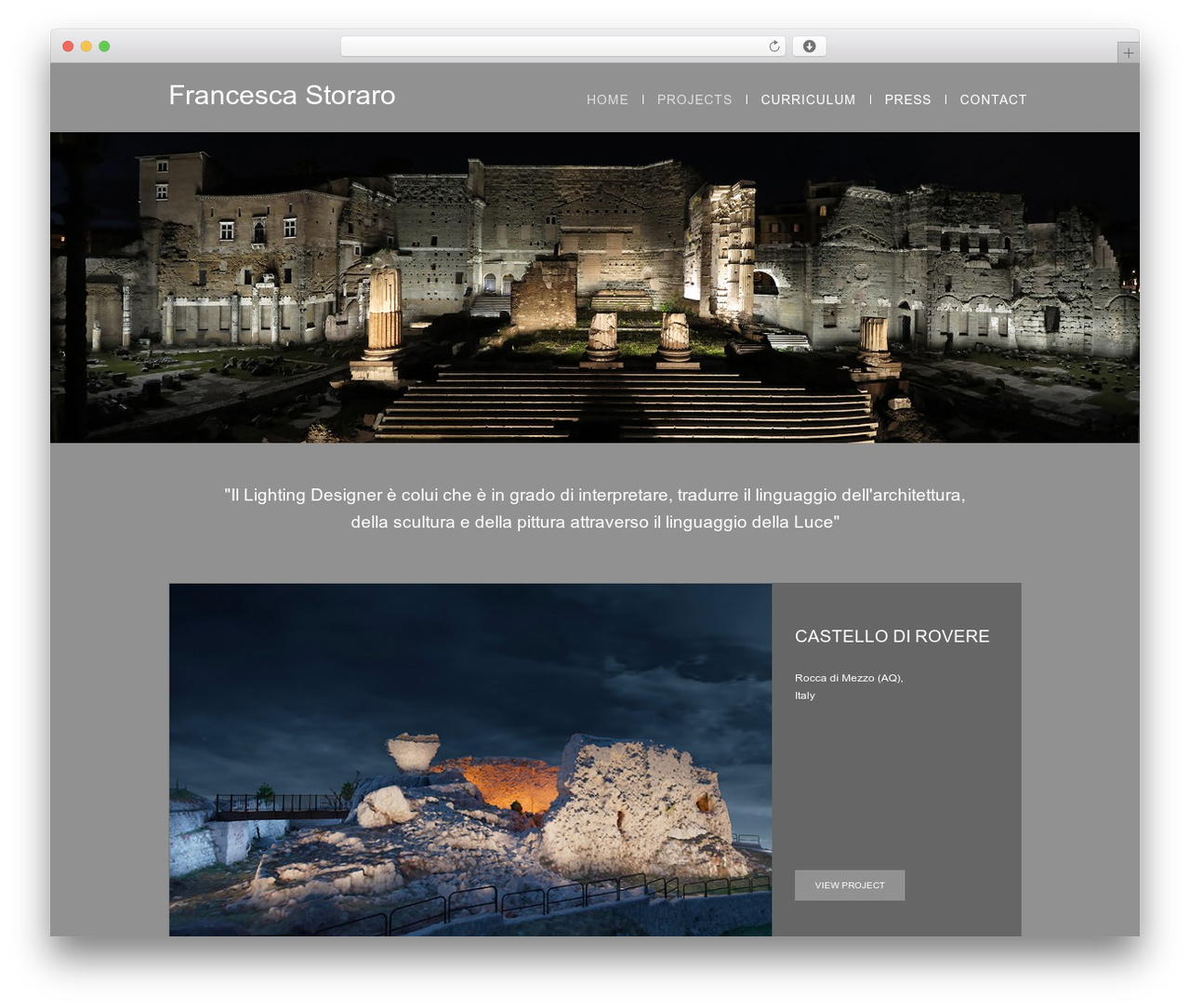Image resolution: width=1190 pixels, height=1008 pixels.
Task: Open the browser downloads button
Action: [809, 46]
